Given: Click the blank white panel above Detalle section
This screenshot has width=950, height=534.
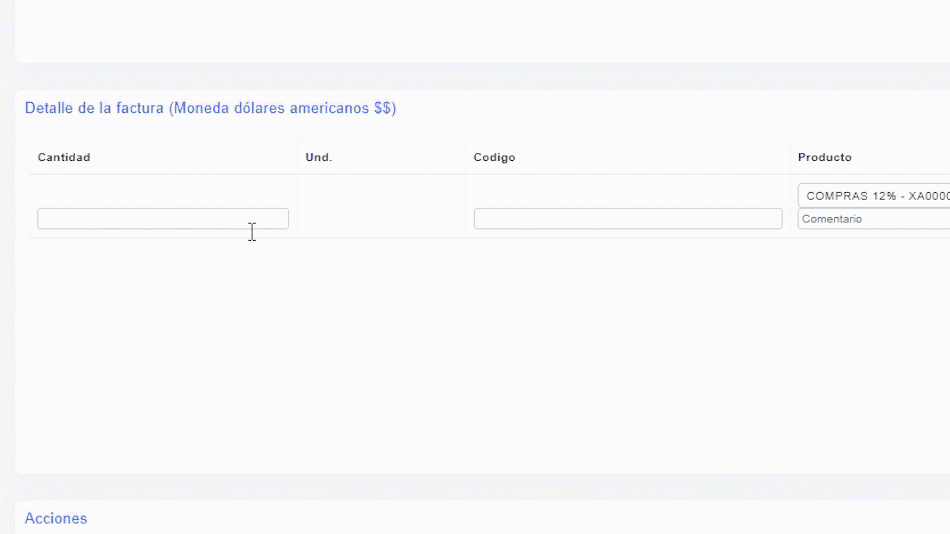Looking at the screenshot, I should click(x=480, y=30).
